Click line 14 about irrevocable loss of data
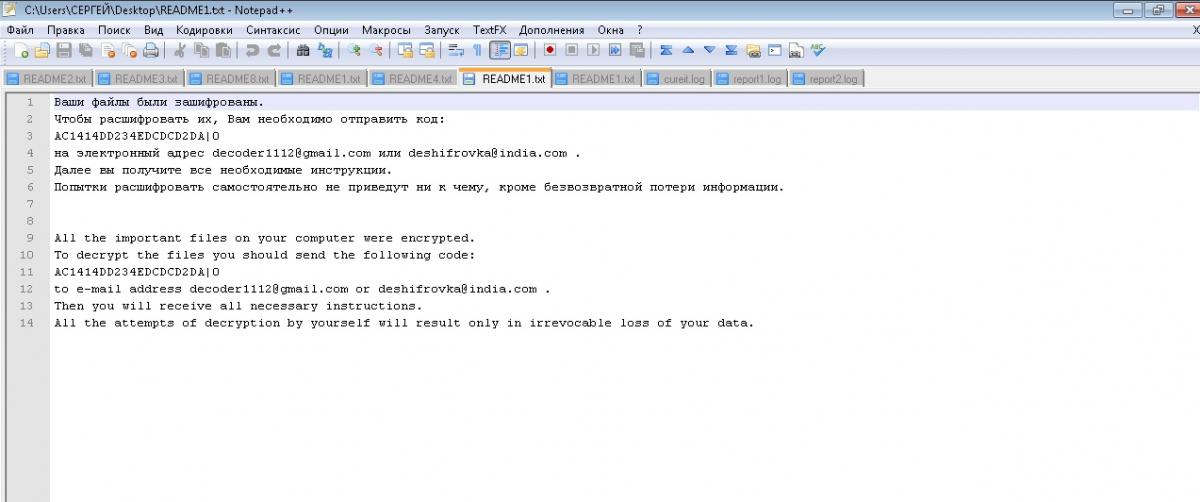 point(404,323)
